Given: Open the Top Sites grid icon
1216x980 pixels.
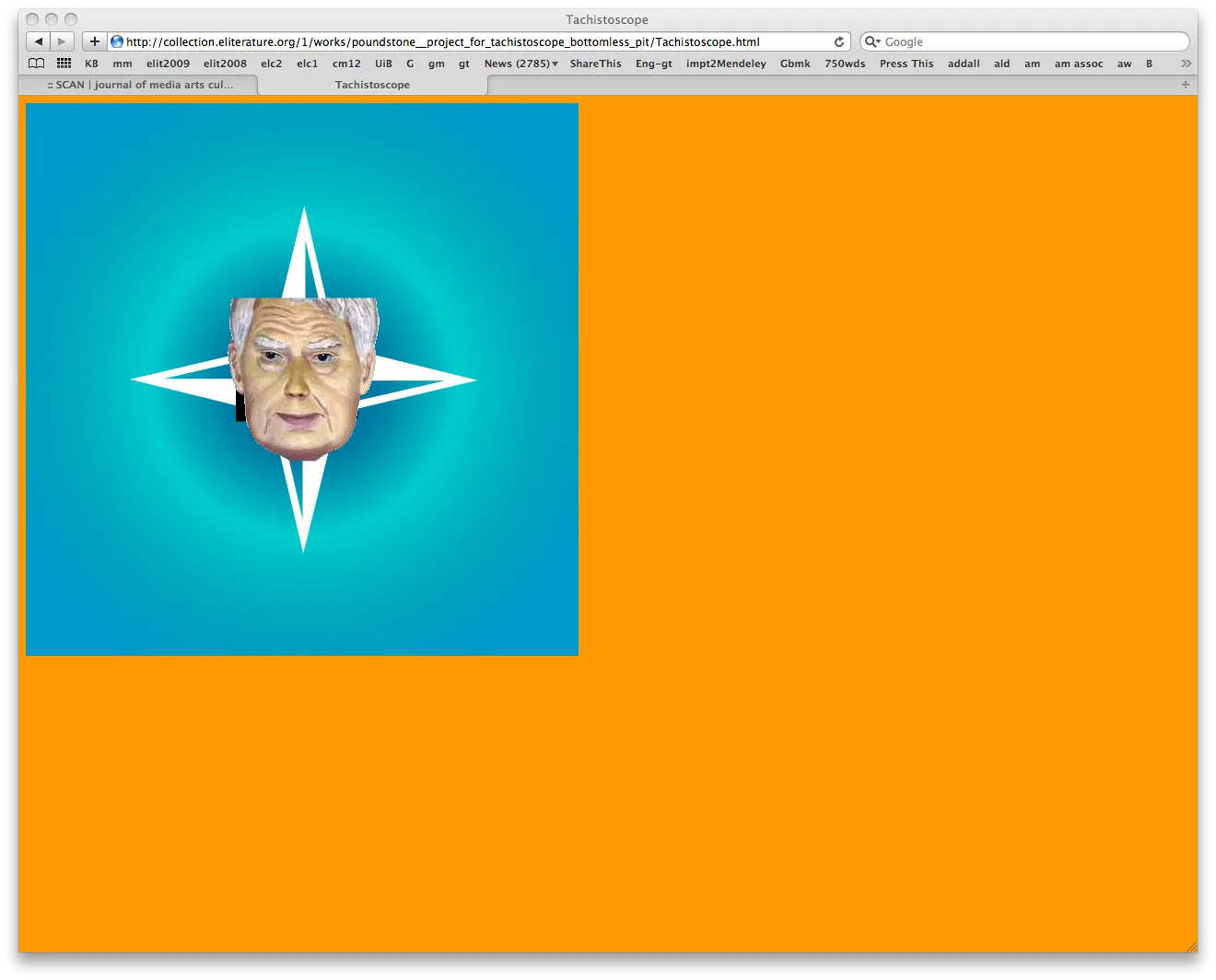Looking at the screenshot, I should [x=64, y=64].
